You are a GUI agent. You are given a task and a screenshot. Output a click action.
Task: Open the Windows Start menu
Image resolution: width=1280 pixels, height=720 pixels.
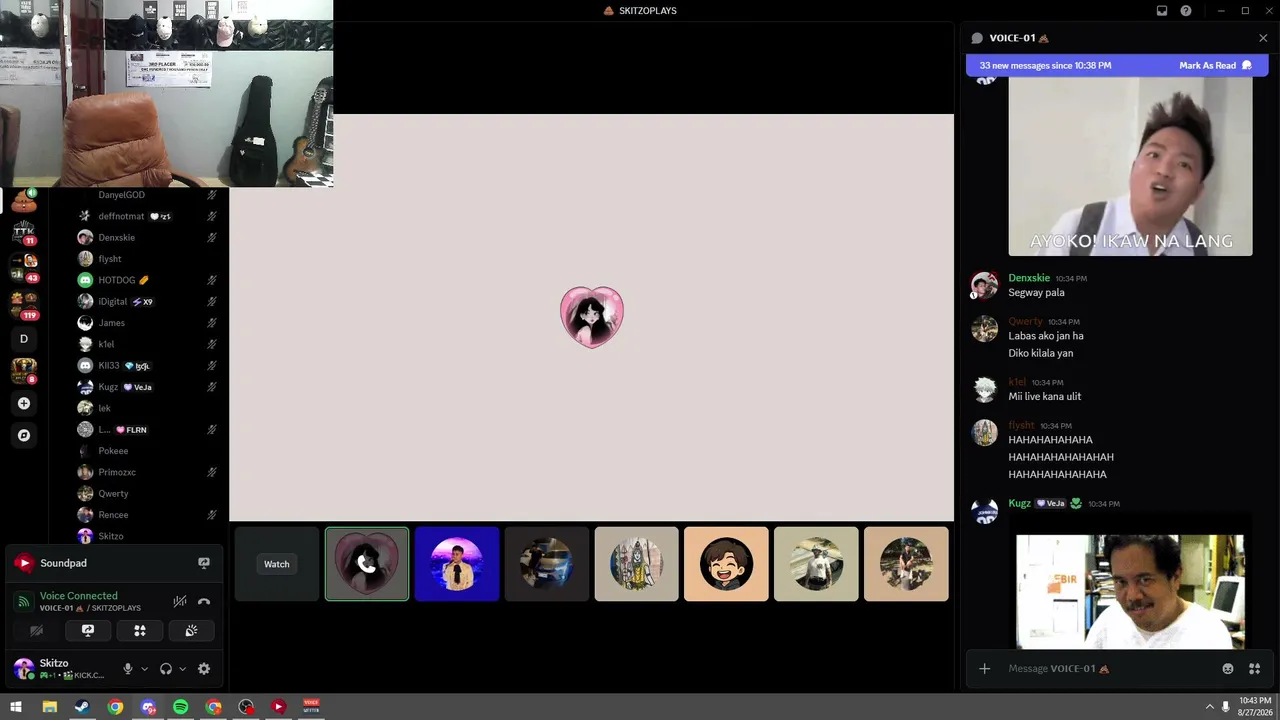coord(16,707)
